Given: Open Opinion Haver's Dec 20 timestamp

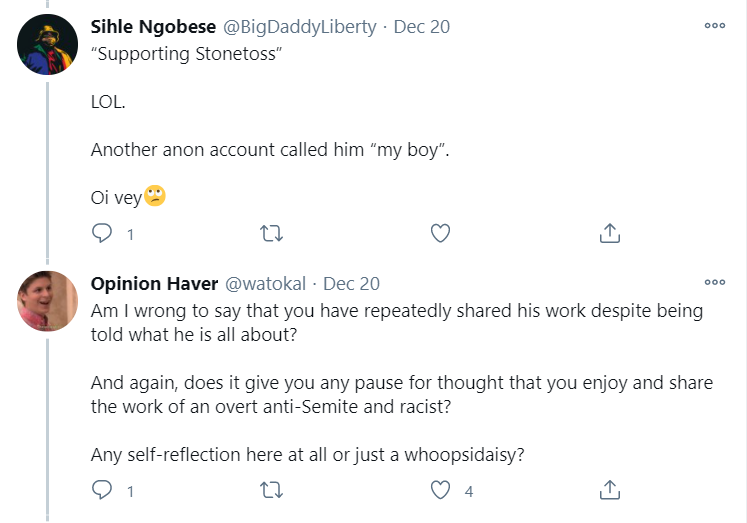Looking at the screenshot, I should [x=351, y=284].
